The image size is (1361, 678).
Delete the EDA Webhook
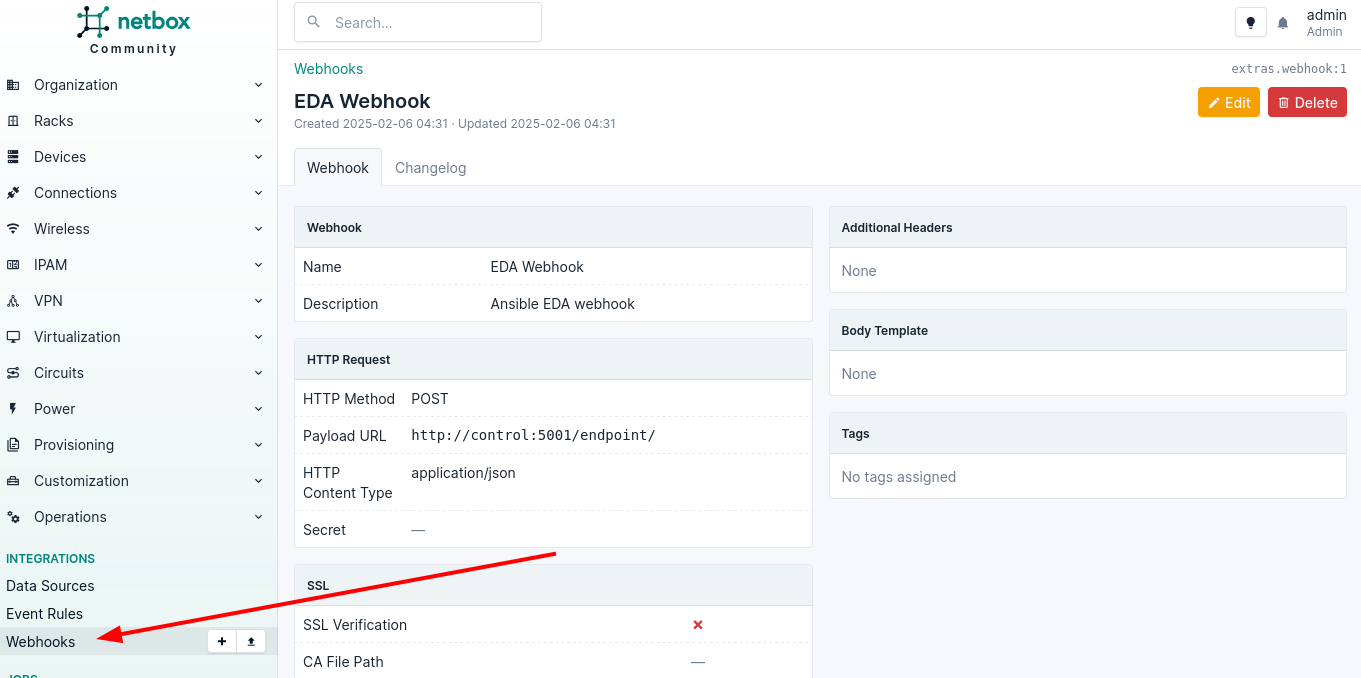(1307, 103)
